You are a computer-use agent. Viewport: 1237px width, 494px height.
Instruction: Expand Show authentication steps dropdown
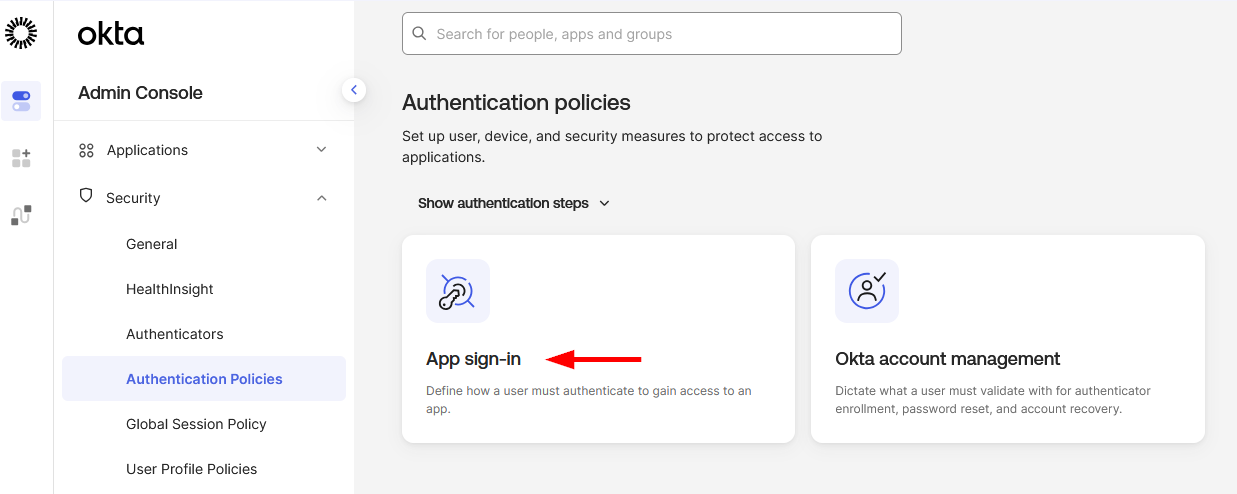click(x=513, y=203)
